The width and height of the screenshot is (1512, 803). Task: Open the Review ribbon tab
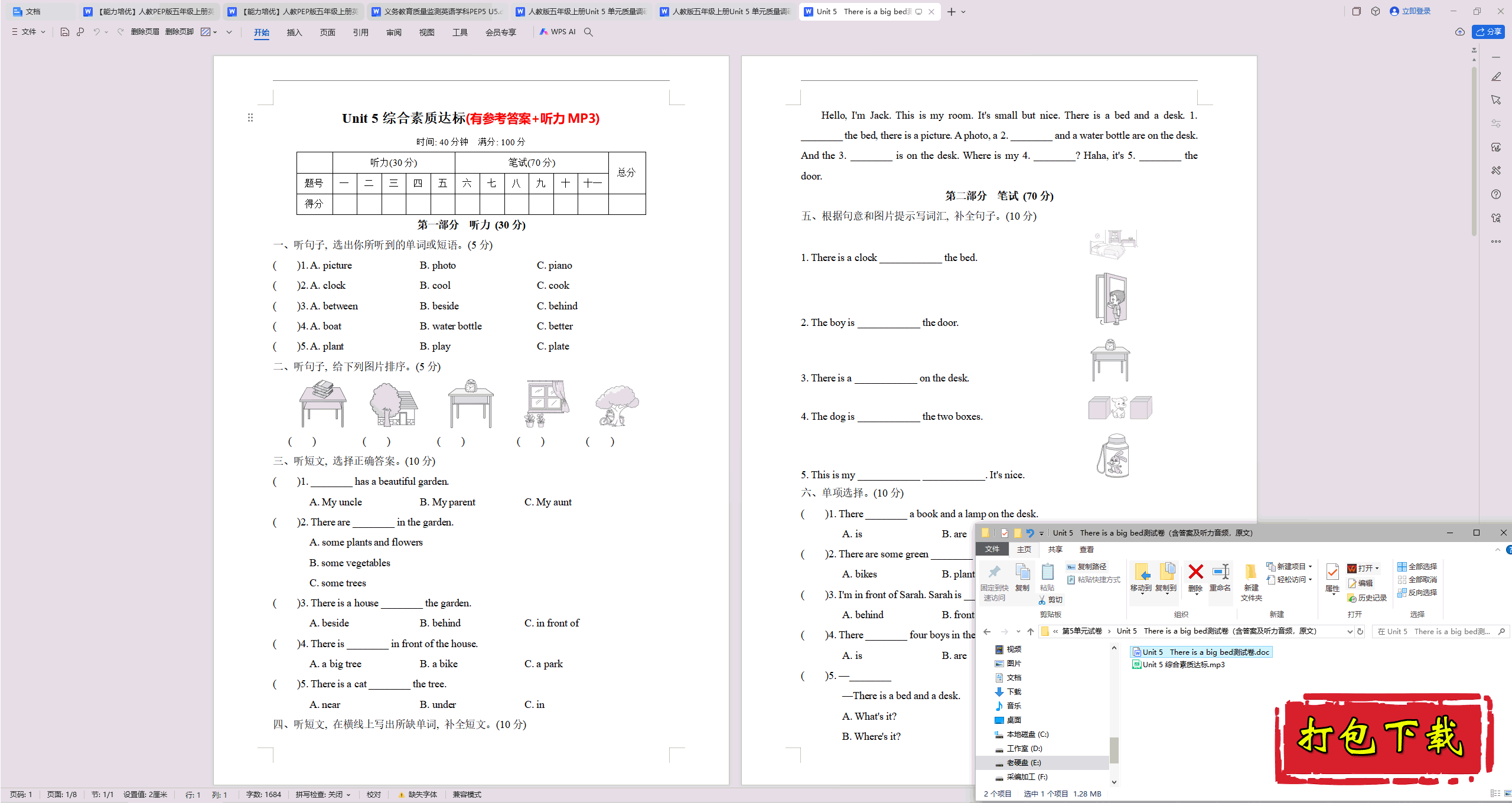click(393, 32)
